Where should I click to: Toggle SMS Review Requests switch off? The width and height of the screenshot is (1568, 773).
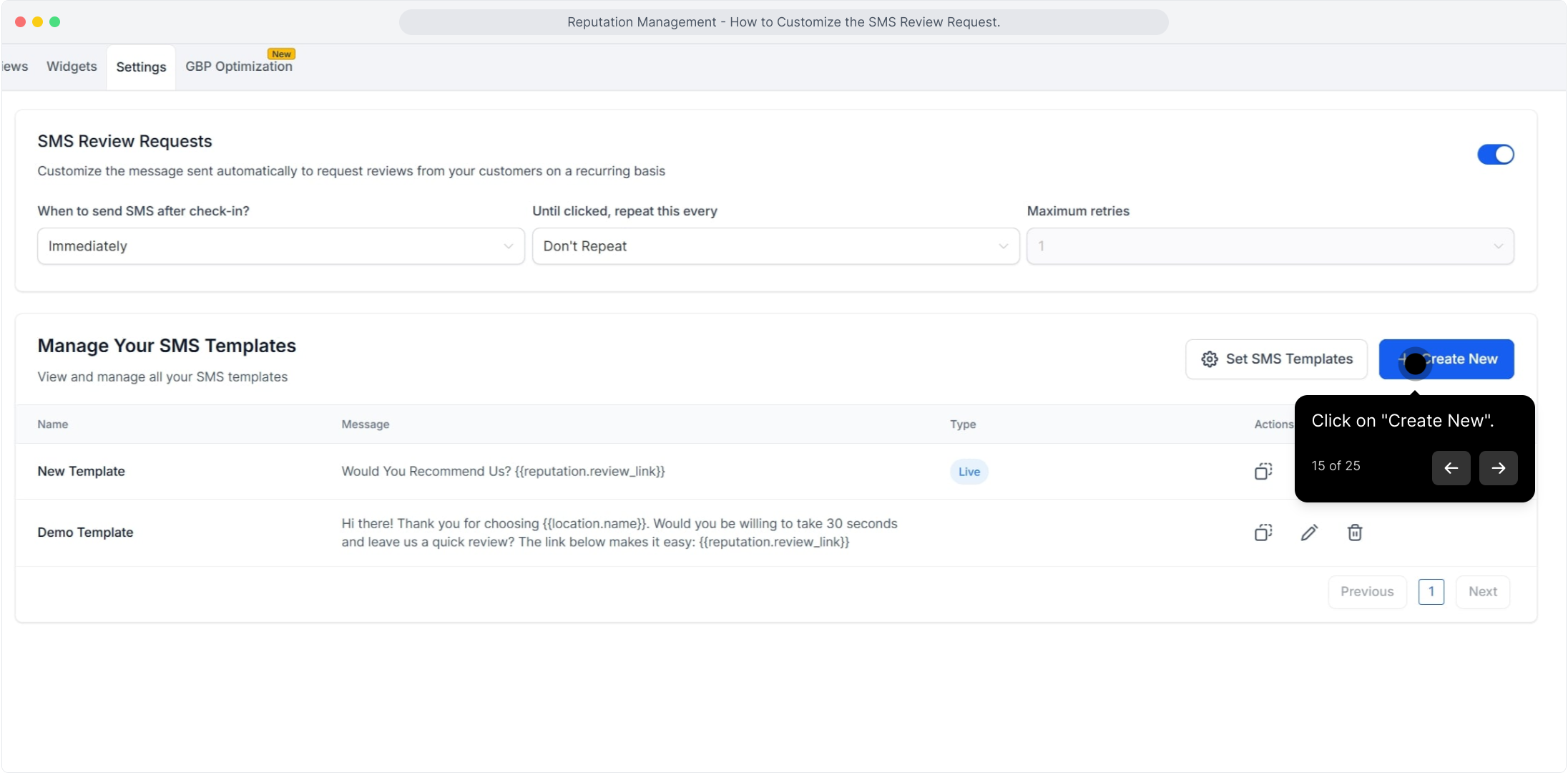click(1496, 155)
